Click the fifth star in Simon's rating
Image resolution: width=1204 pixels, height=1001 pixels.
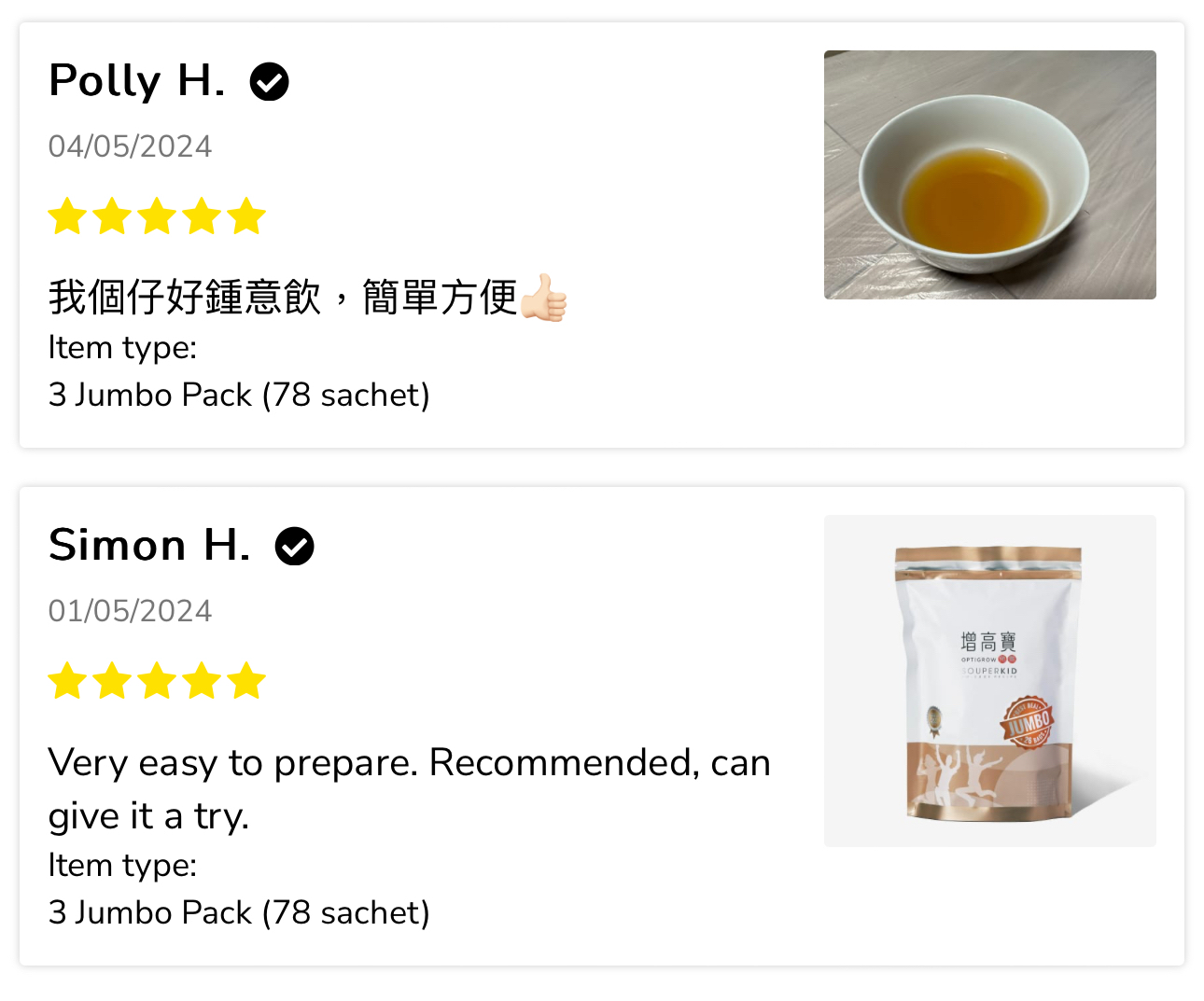(246, 681)
